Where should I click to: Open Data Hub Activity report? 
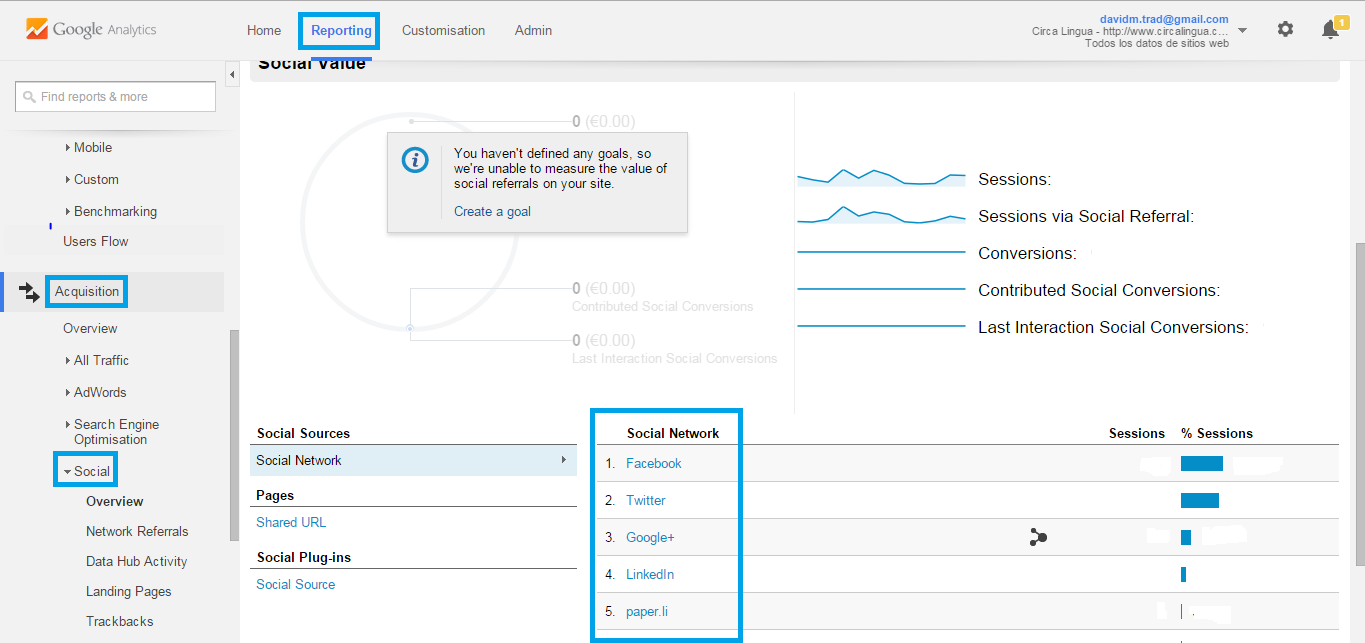tap(136, 561)
